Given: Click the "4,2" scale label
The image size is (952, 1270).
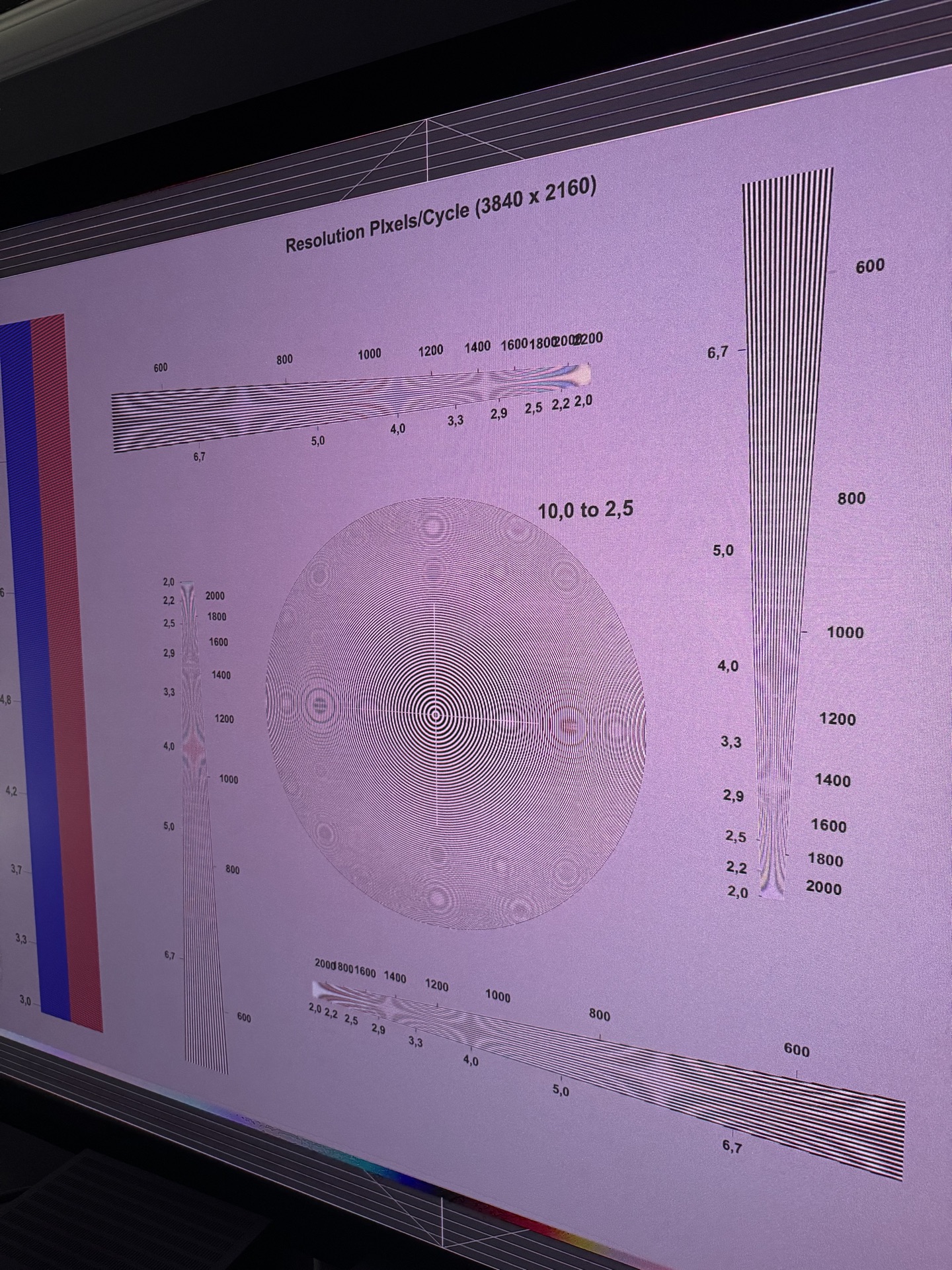Looking at the screenshot, I should coord(12,791).
